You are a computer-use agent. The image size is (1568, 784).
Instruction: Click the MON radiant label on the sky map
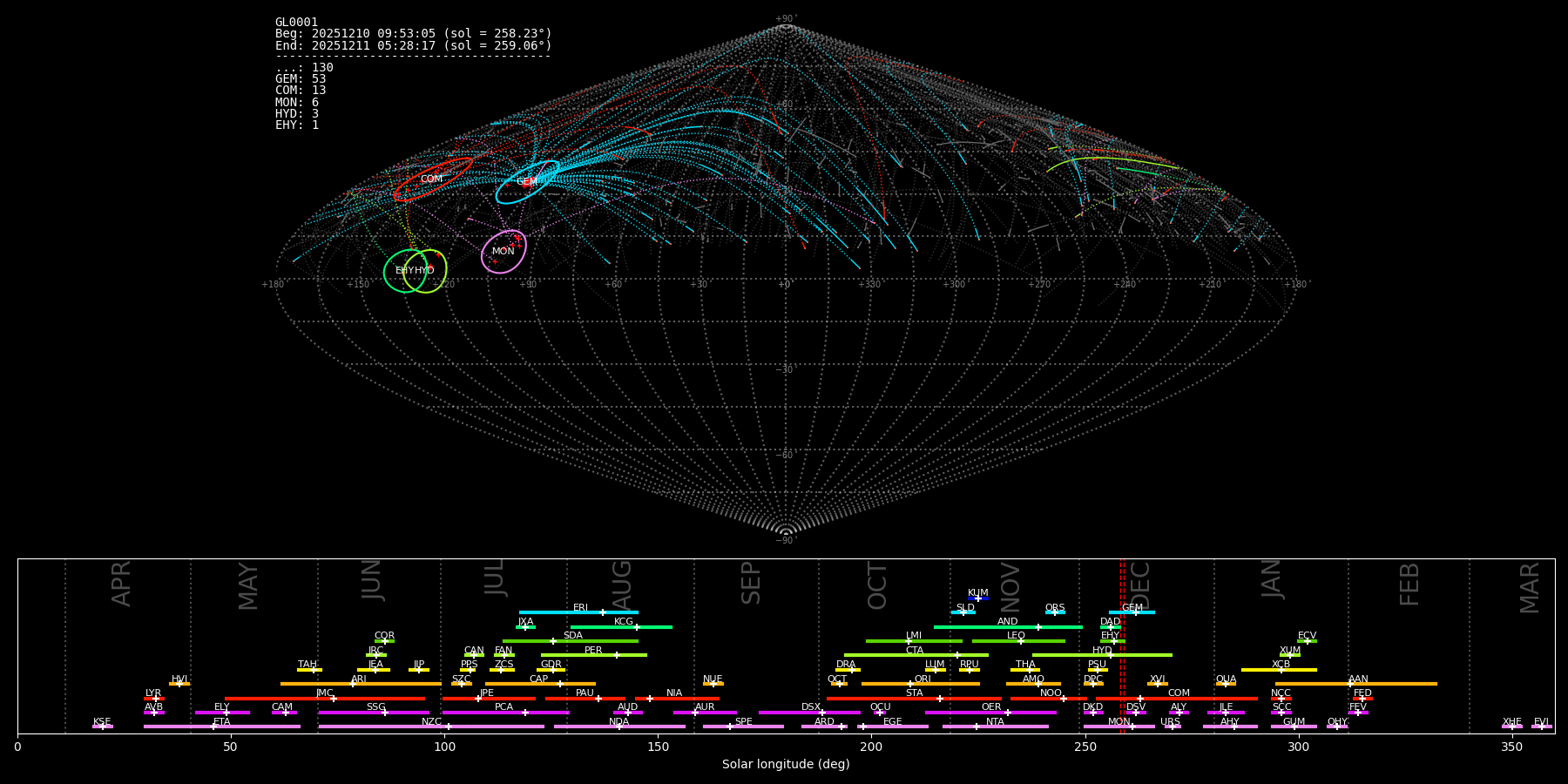[504, 252]
